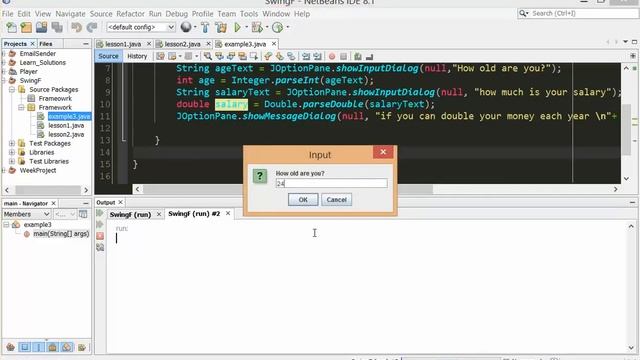The width and height of the screenshot is (640, 360).
Task: Open the Run Project dropdown arrow
Action: pos(246,27)
